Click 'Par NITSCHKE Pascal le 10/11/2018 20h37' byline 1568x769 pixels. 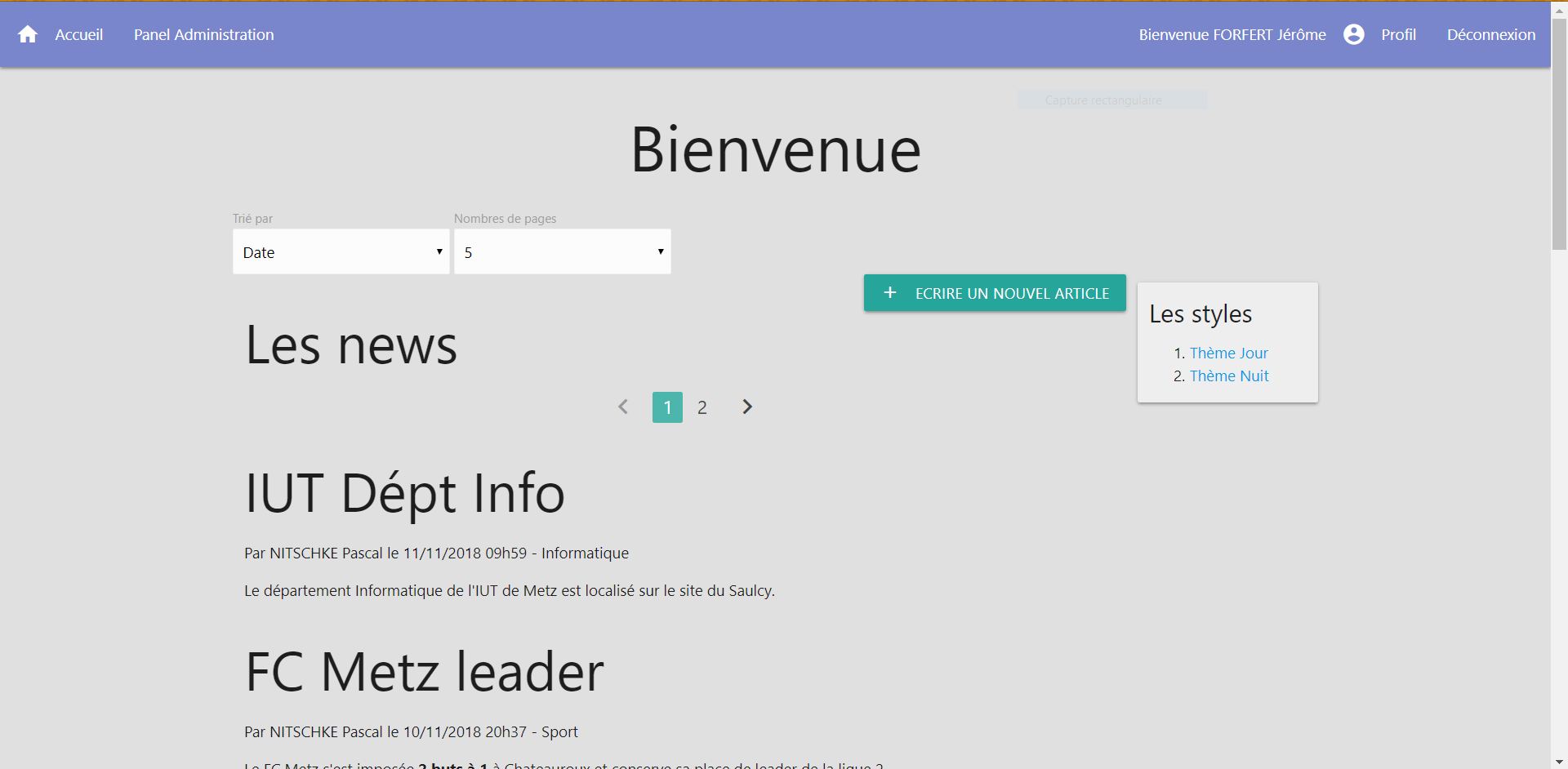pos(385,731)
